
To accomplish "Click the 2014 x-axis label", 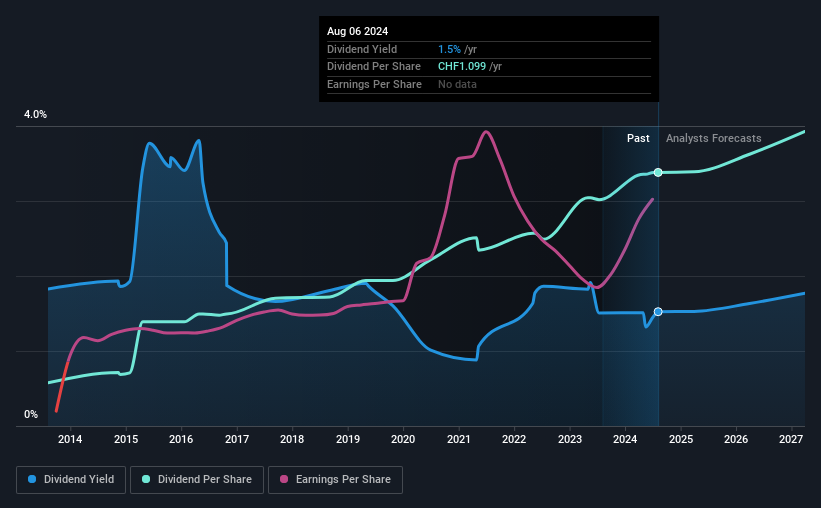I will (x=70, y=439).
